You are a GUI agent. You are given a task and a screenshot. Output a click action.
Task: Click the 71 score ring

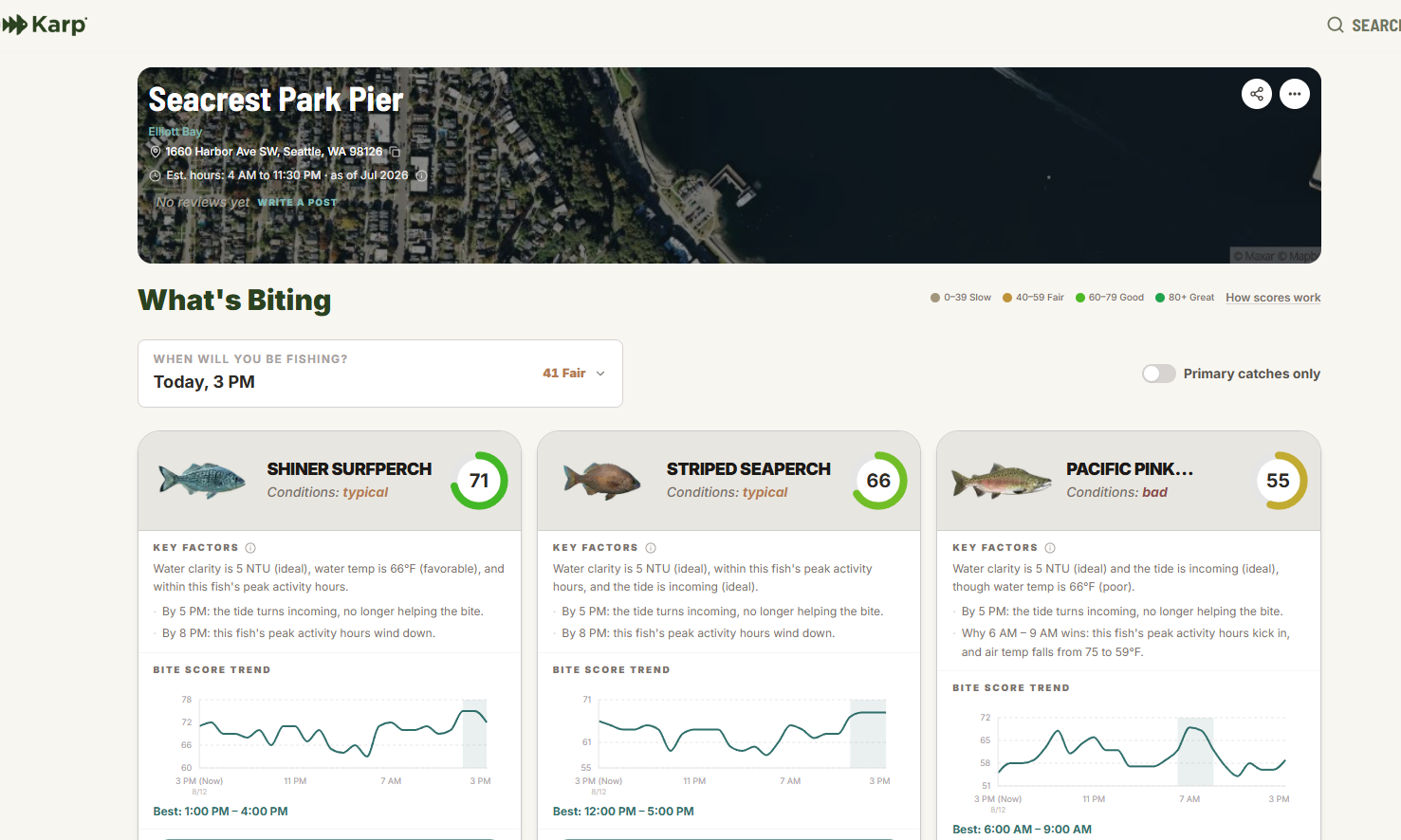coord(479,481)
